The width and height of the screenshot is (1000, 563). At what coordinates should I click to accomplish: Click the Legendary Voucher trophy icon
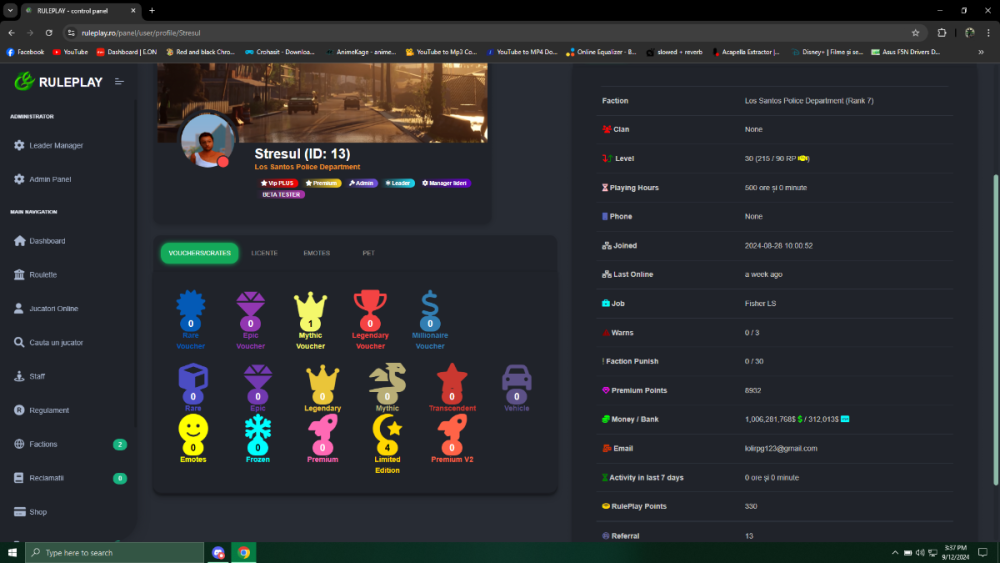pos(370,305)
